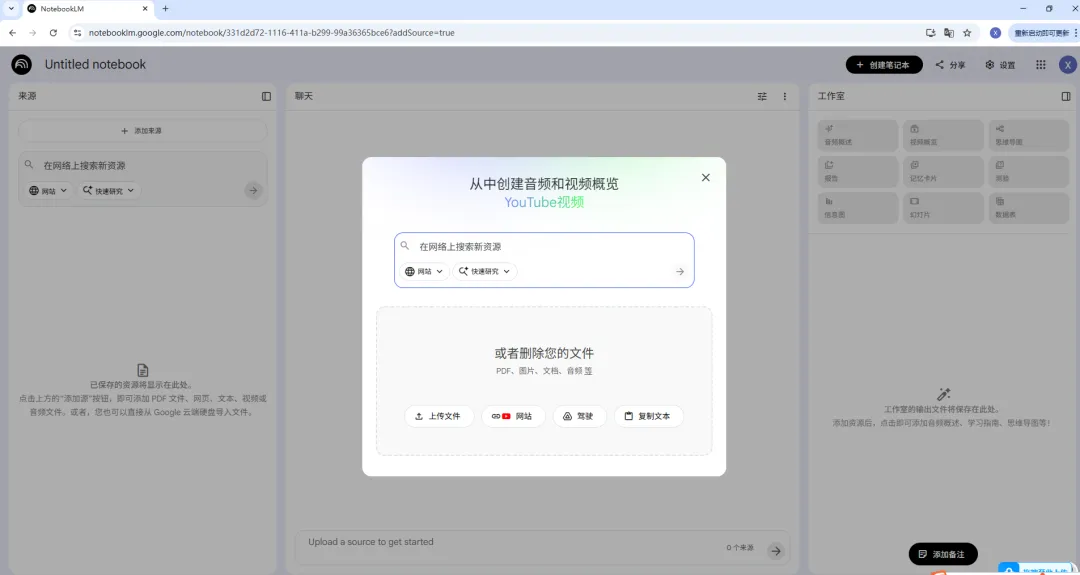Viewport: 1080px width, 575px height.
Task: Click the 创建笔记本 create notebook button
Action: 884,65
